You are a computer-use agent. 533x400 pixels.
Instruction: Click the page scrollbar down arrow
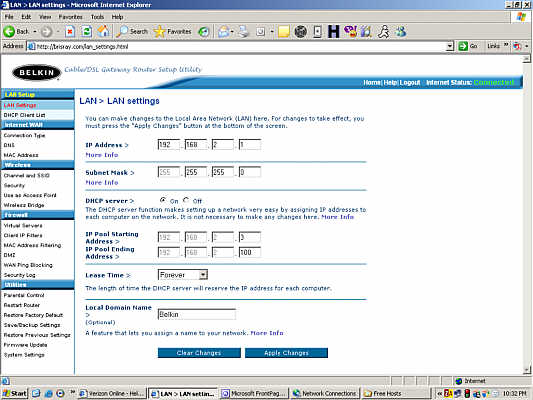[526, 369]
